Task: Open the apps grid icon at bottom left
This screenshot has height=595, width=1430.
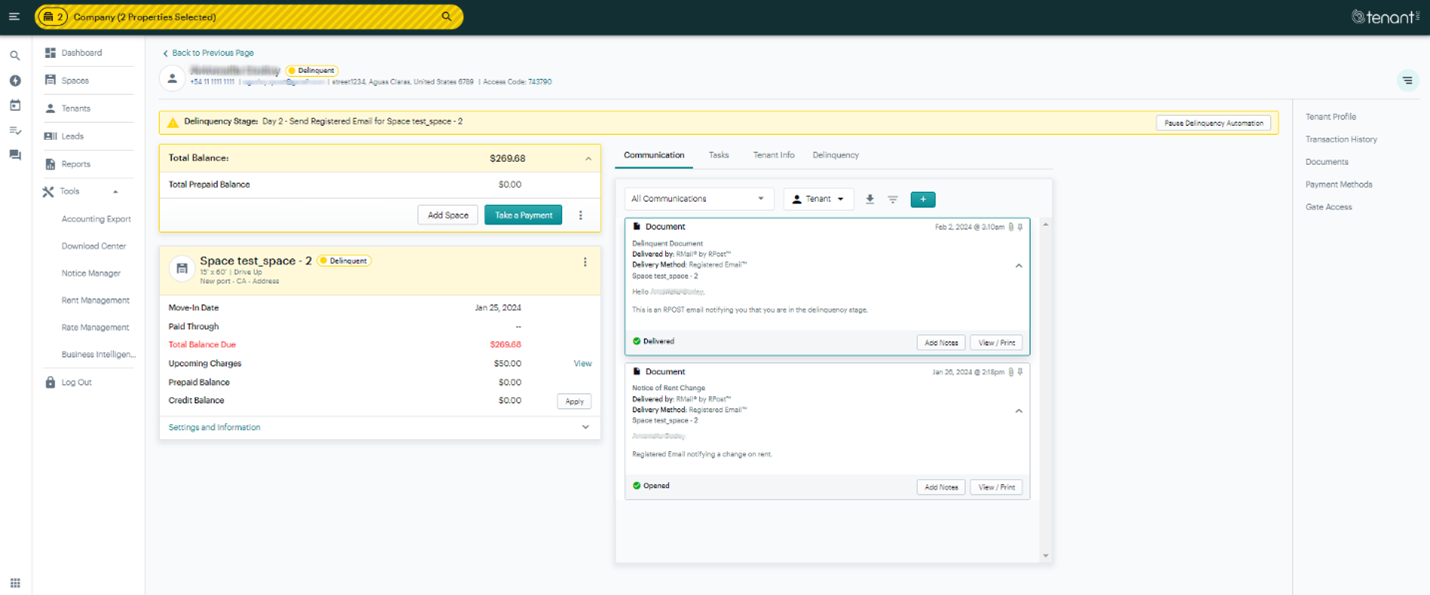Action: click(x=15, y=583)
